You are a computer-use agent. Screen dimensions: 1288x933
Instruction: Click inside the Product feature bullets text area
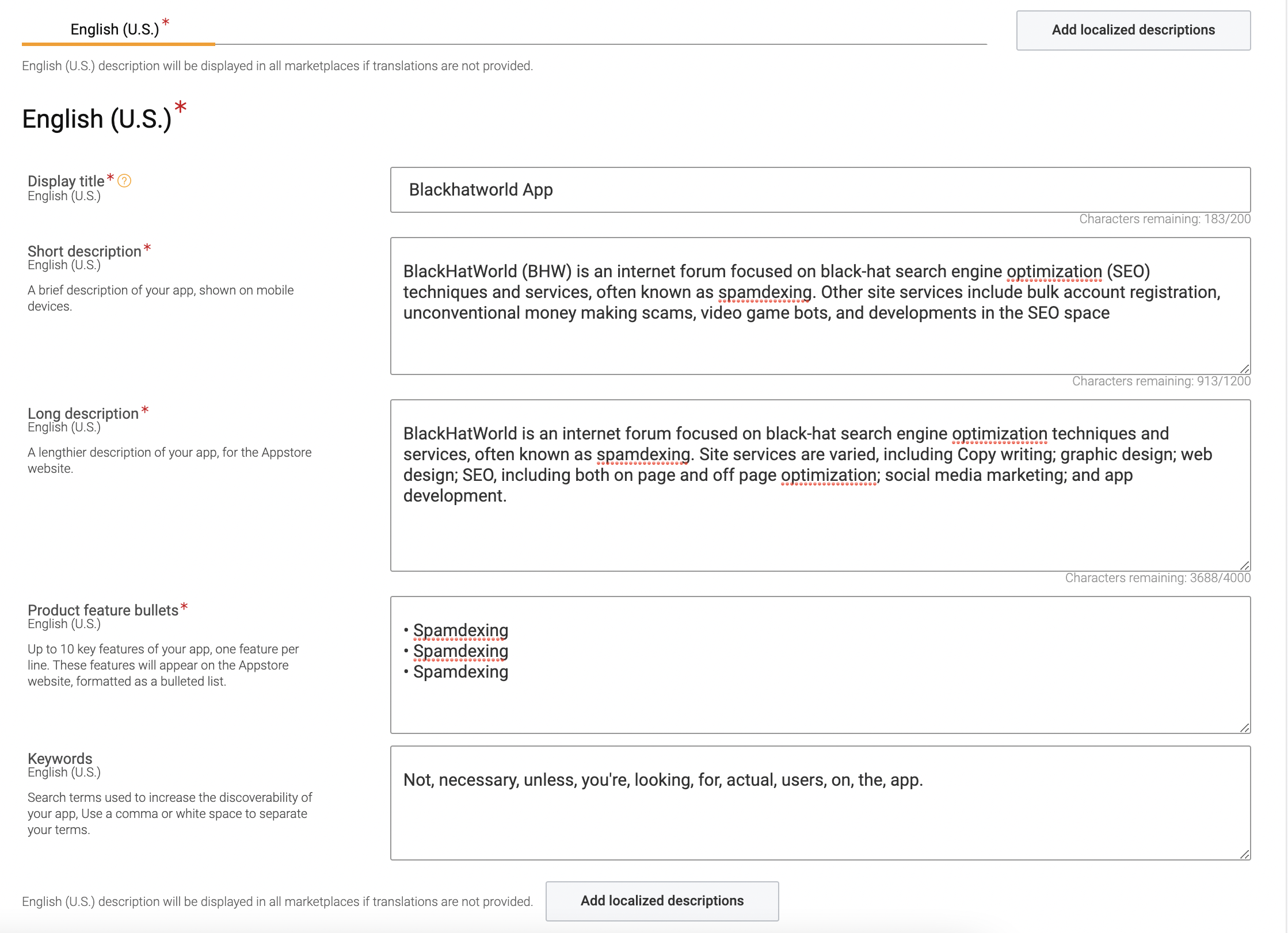point(820,665)
